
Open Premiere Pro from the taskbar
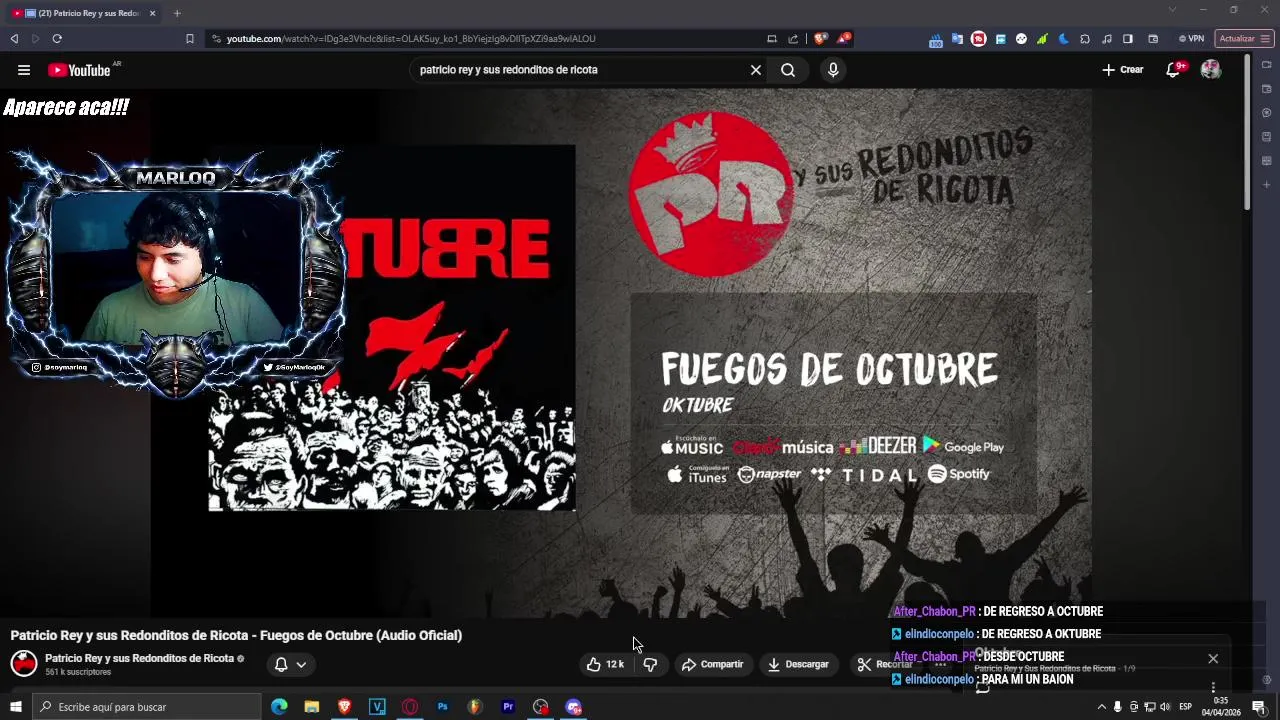508,707
